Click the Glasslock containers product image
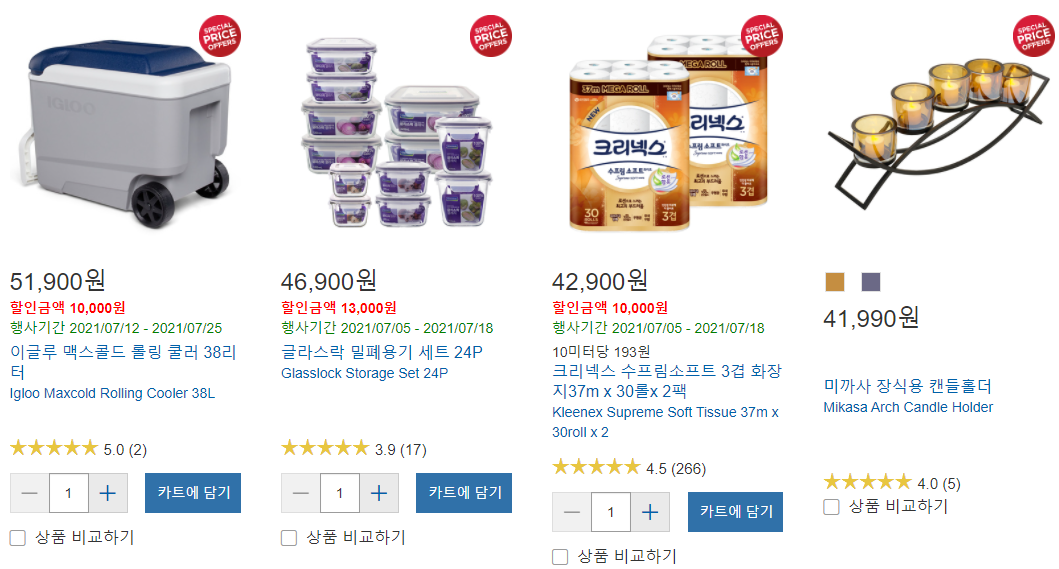This screenshot has height=569, width=1059. click(396, 132)
